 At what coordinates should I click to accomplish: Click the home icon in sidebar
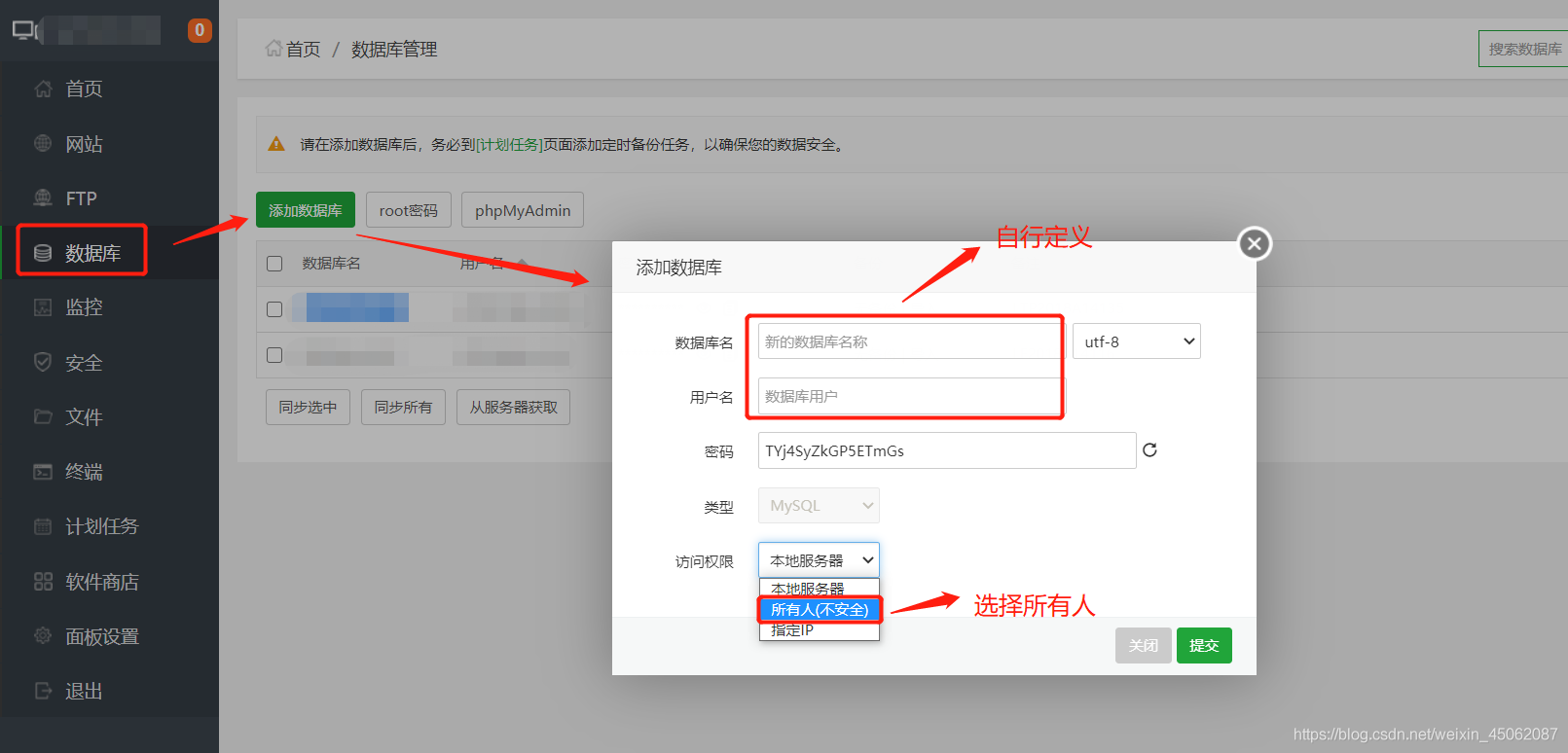pyautogui.click(x=43, y=90)
